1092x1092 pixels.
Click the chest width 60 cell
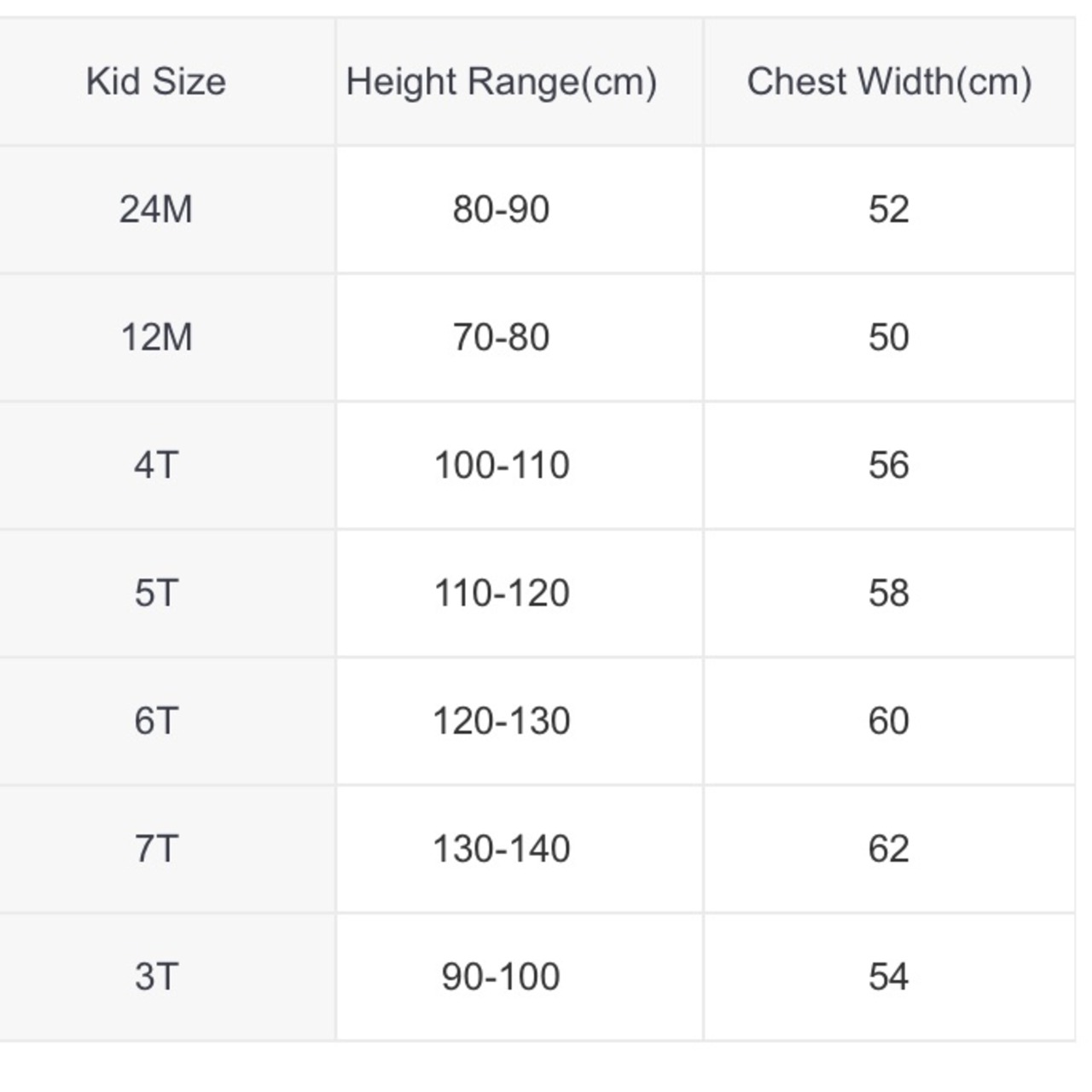click(x=889, y=722)
